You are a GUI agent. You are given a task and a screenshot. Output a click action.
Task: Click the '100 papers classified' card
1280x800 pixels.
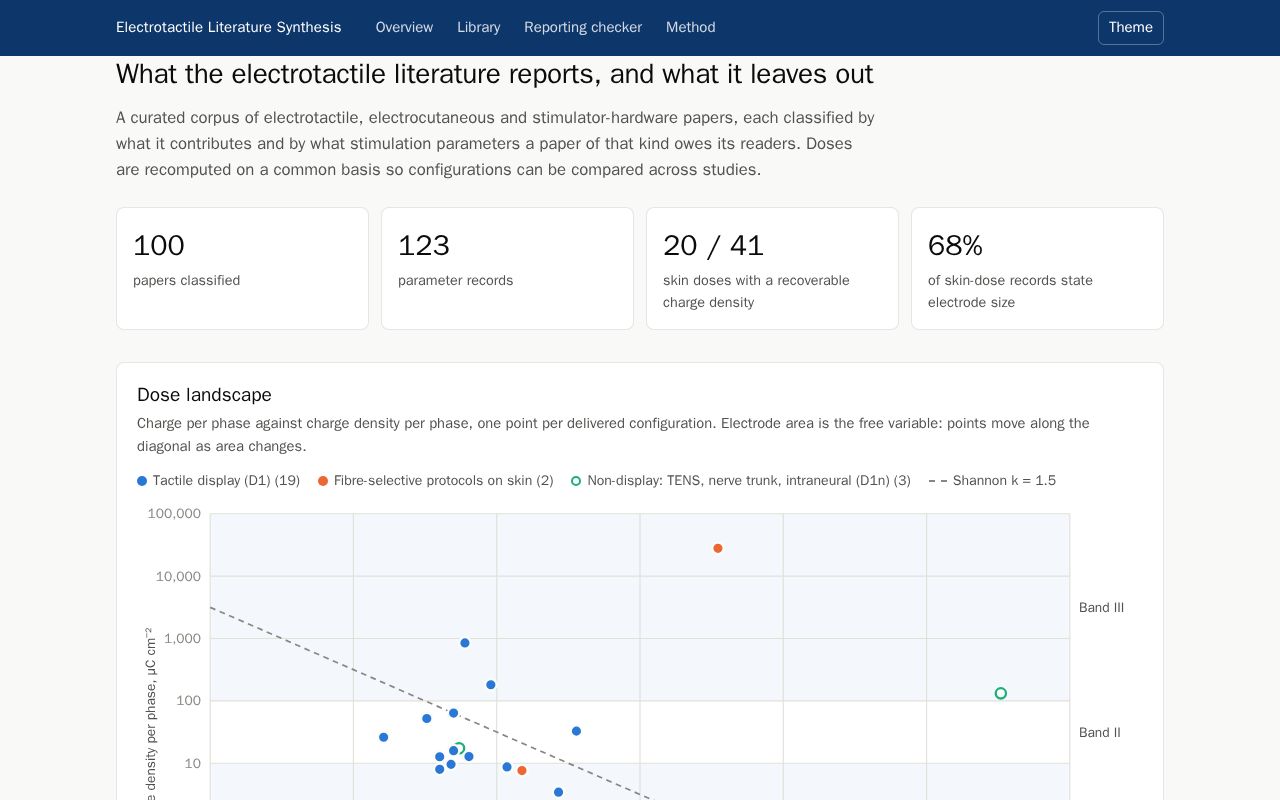[242, 268]
